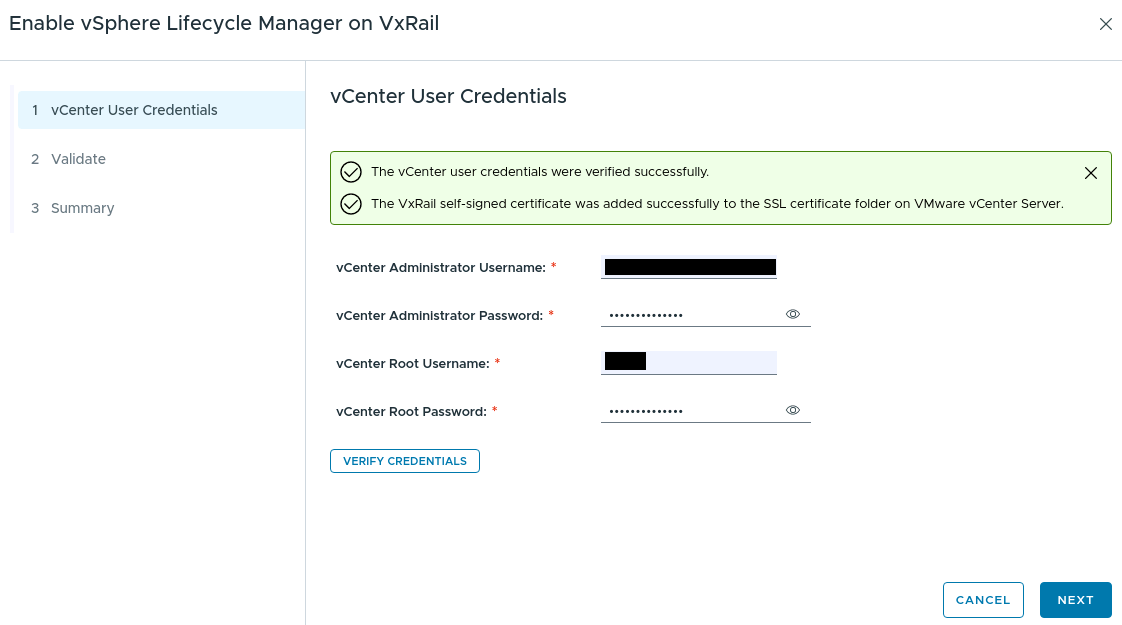Viewport: 1122px width, 625px height.
Task: Click the vCenter User Credentials page heading
Action: 448,96
